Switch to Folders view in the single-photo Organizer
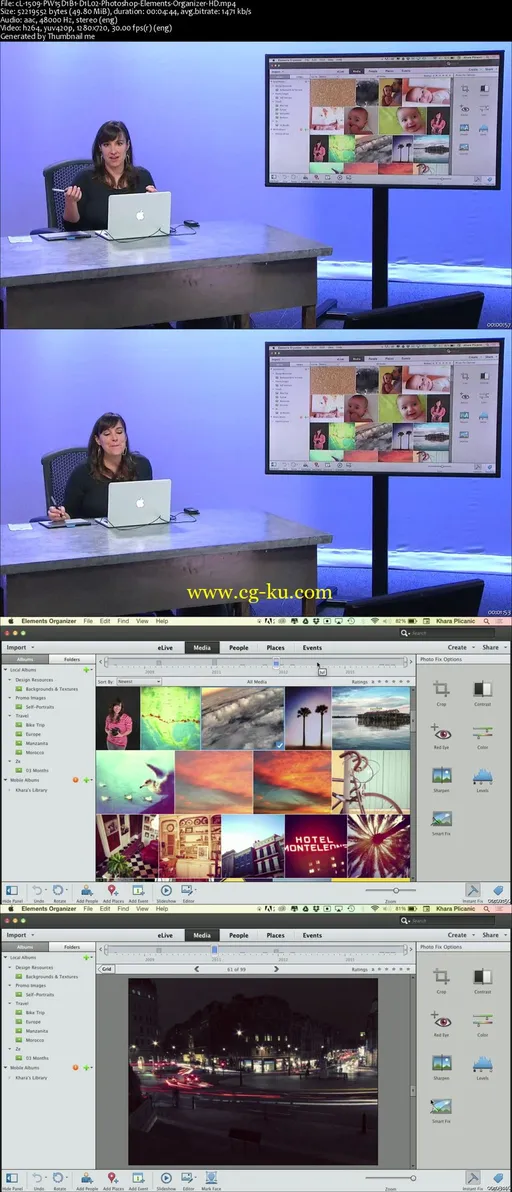 click(x=71, y=947)
